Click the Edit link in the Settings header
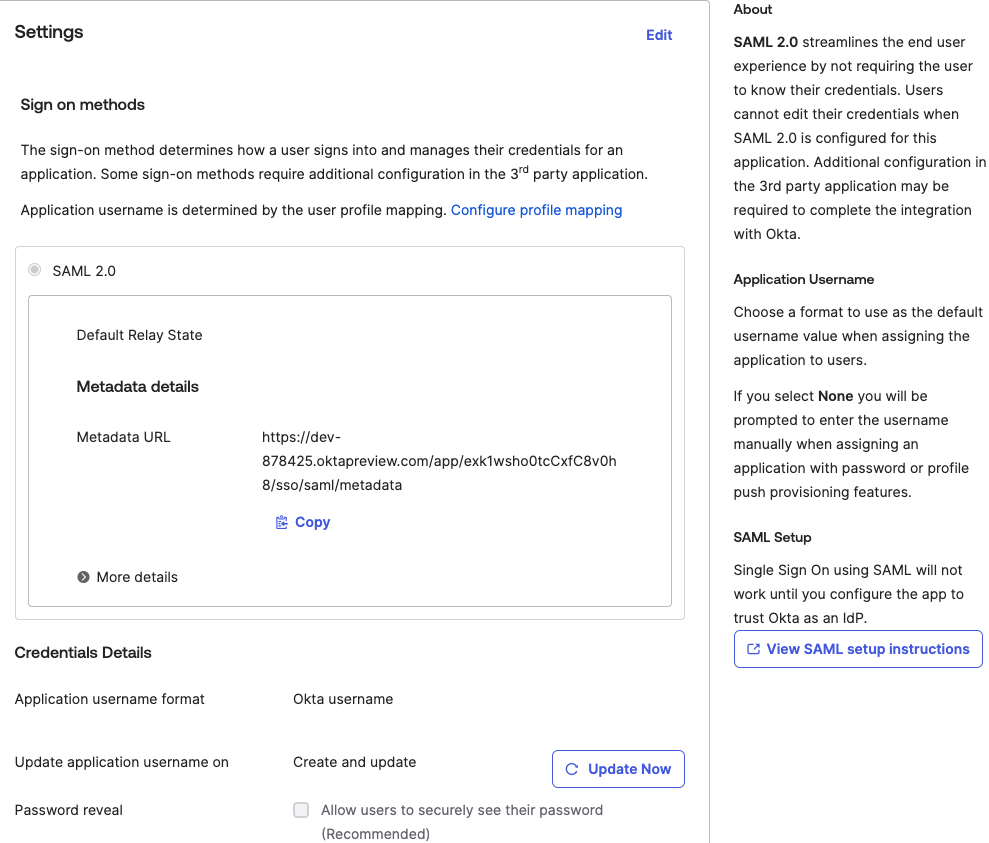The image size is (989, 843). (x=658, y=35)
